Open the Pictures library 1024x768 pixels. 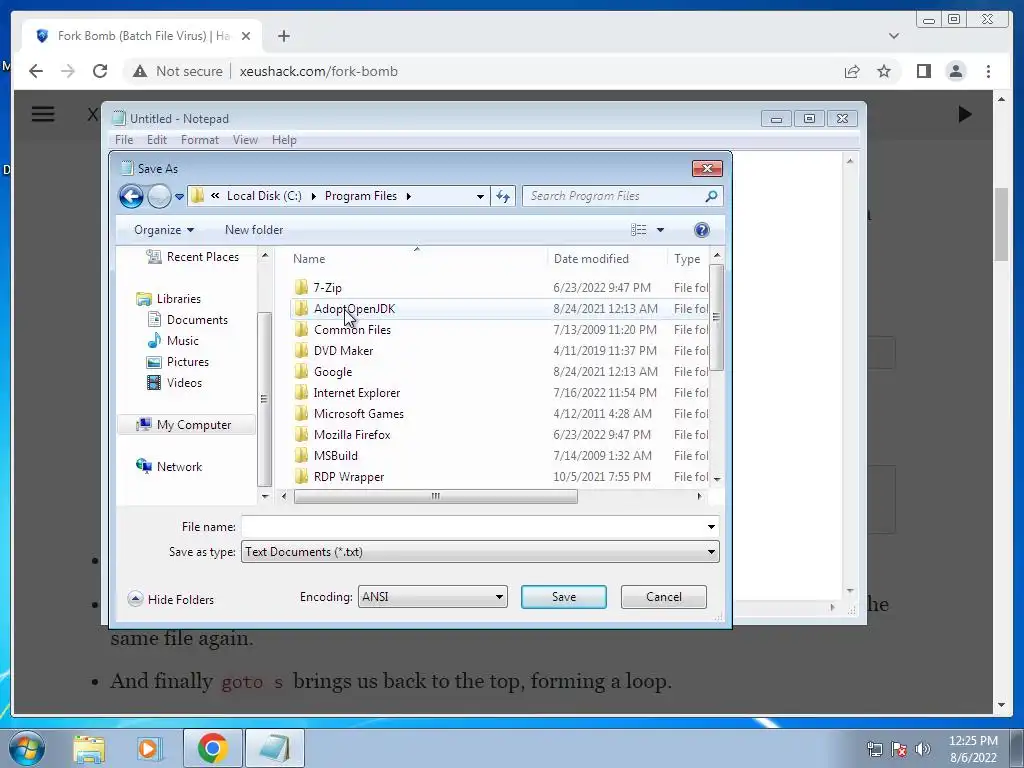point(187,362)
